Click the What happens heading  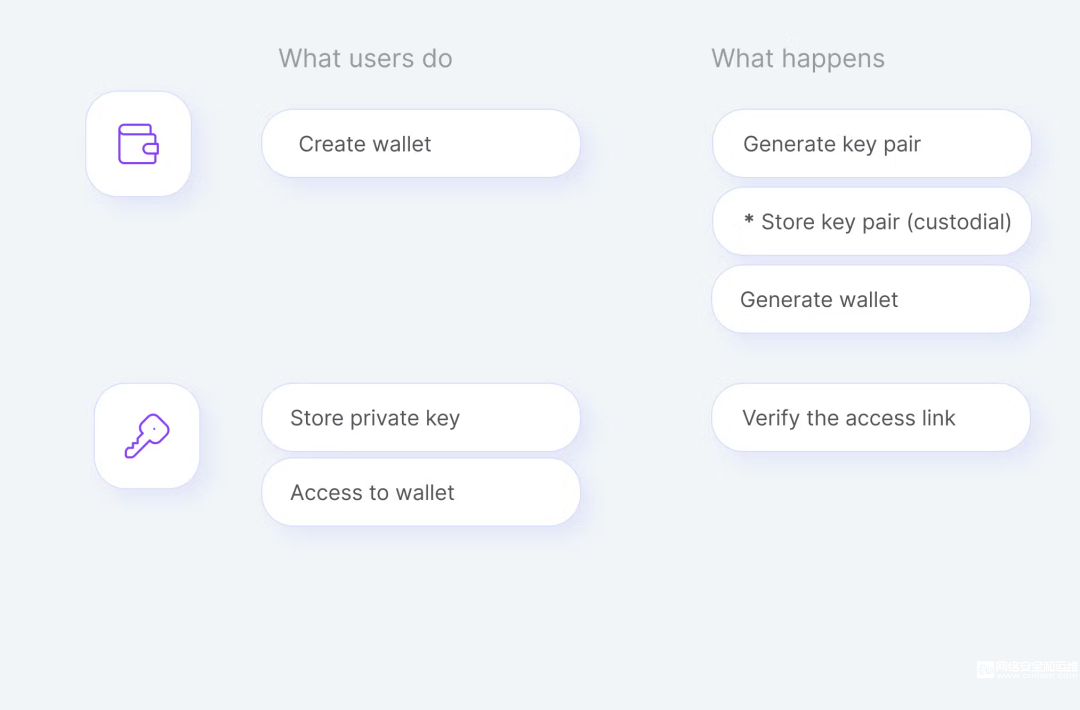798,59
